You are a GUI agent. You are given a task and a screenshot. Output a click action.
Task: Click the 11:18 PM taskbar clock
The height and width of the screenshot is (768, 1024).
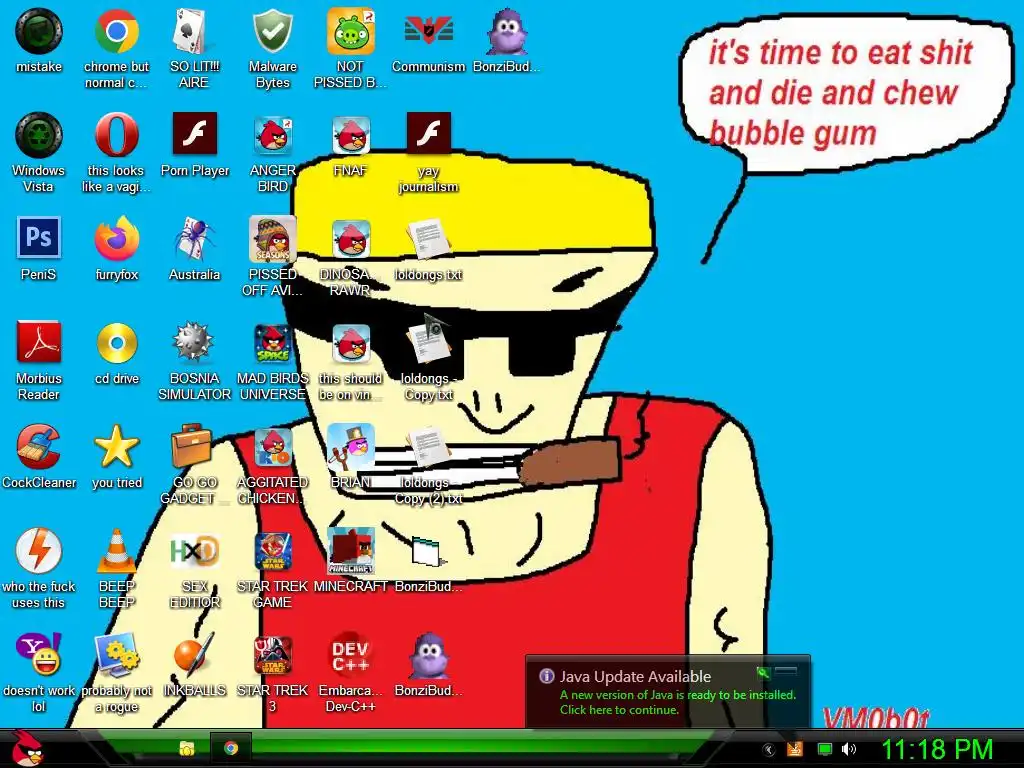click(937, 749)
